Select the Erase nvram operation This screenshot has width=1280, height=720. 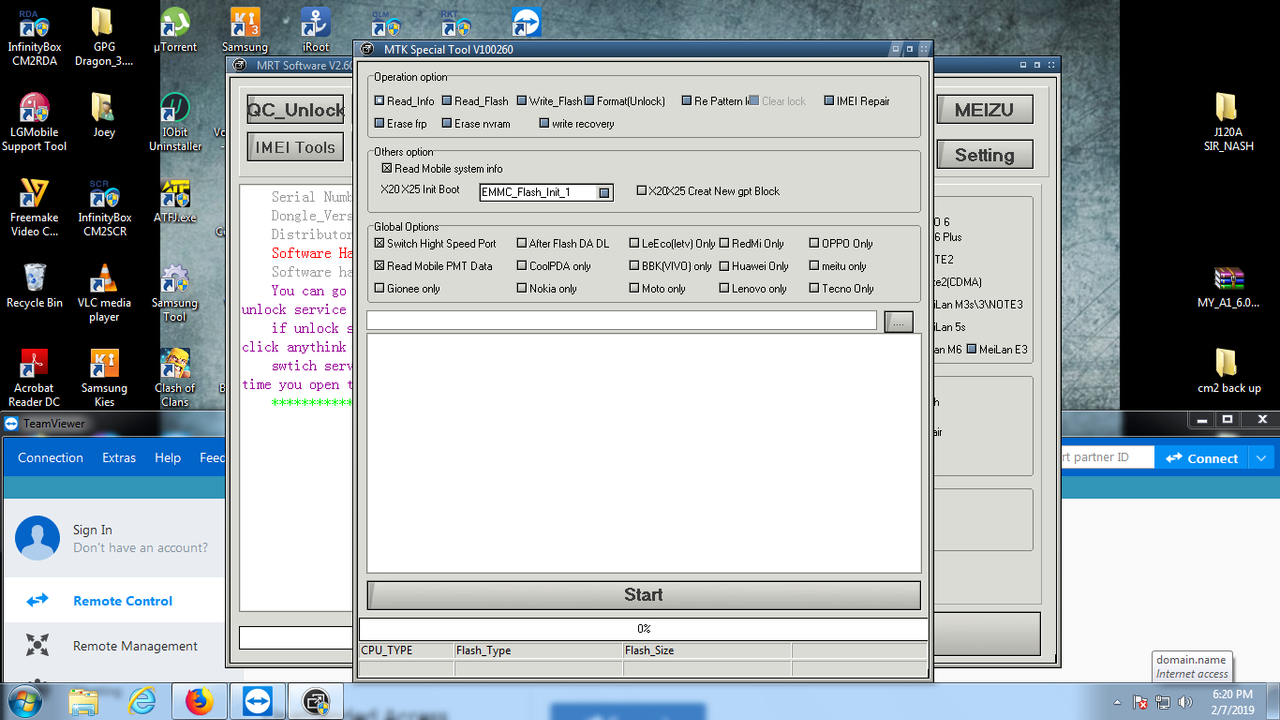[x=476, y=124]
